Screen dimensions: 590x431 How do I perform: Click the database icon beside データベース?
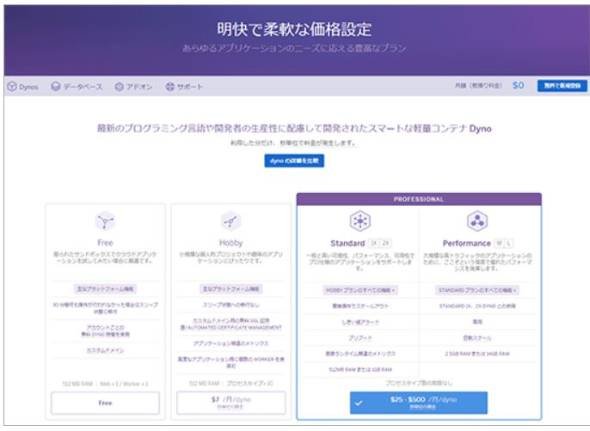click(x=56, y=87)
